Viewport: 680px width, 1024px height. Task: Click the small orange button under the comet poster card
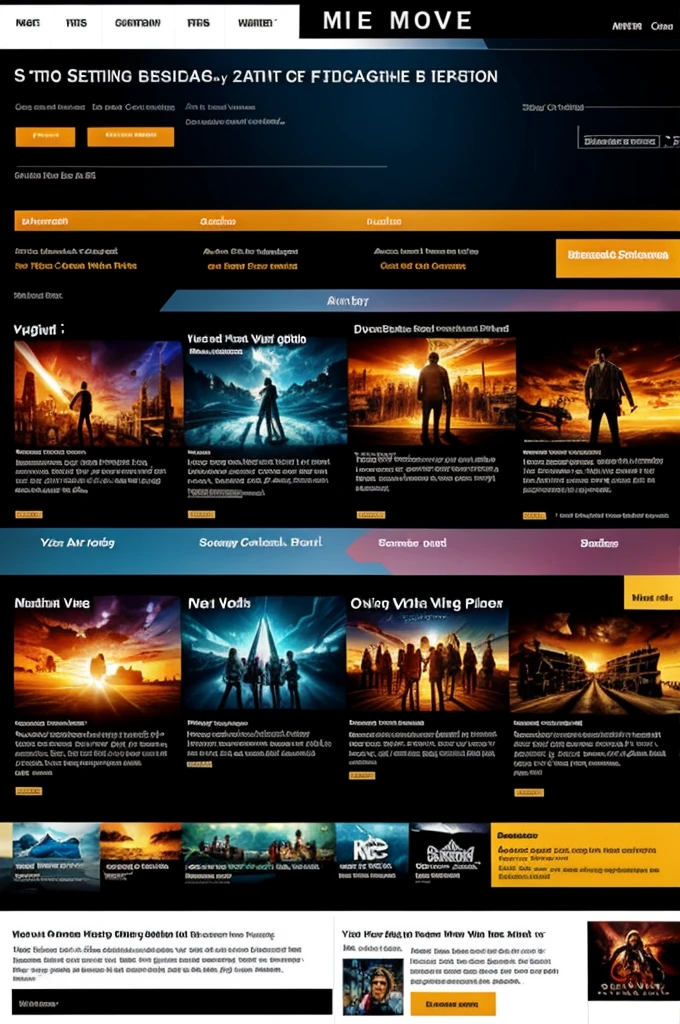point(29,515)
